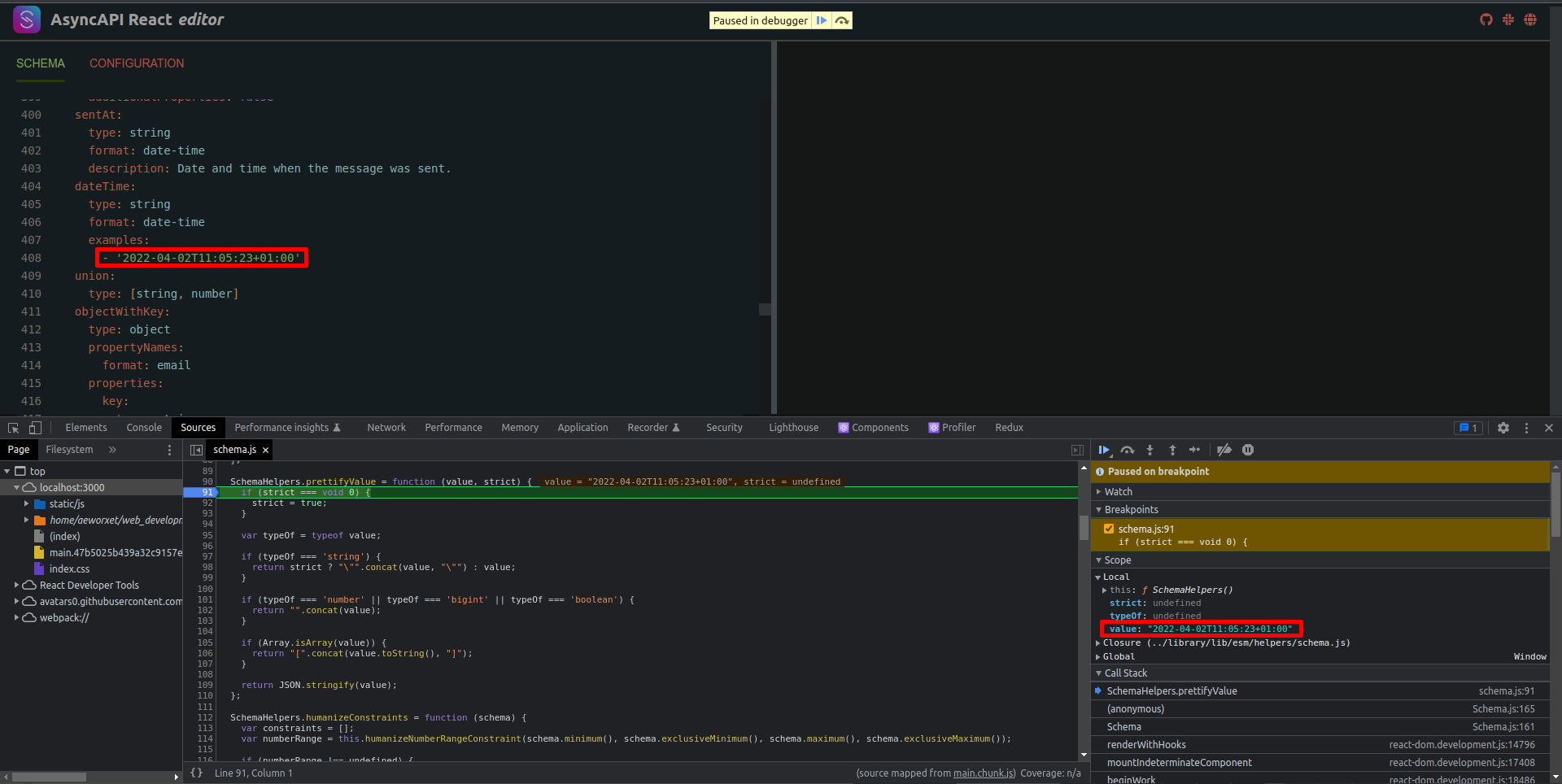Image resolution: width=1562 pixels, height=784 pixels.
Task: Pause on exceptions
Action: pos(1248,450)
